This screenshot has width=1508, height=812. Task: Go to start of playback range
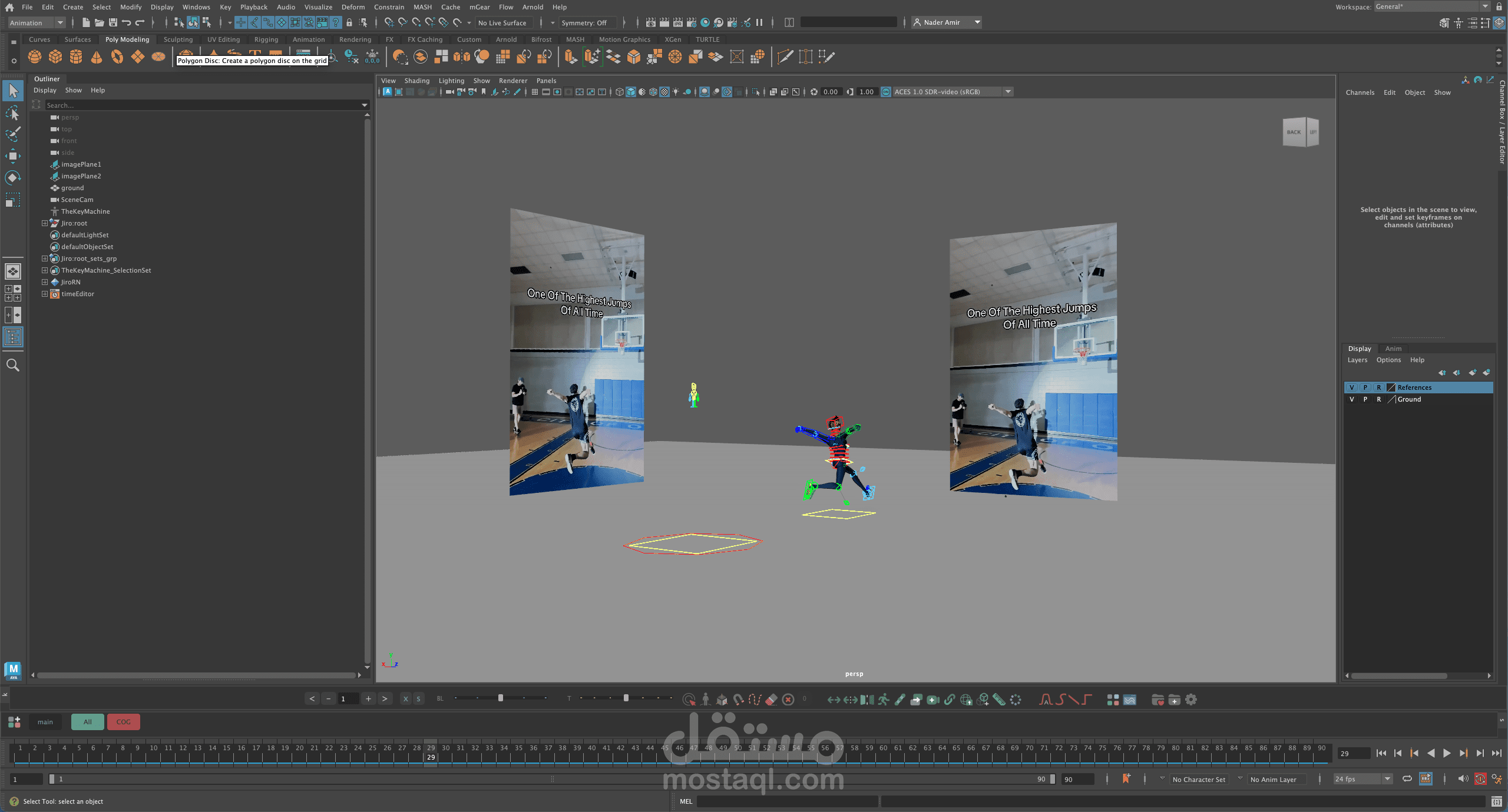click(x=1381, y=753)
